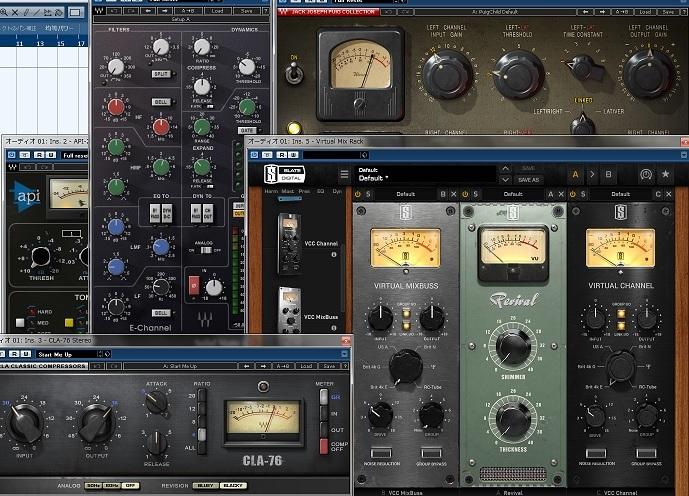Click the E-Channel phase invert red button
The image size is (689, 496).
(193, 285)
